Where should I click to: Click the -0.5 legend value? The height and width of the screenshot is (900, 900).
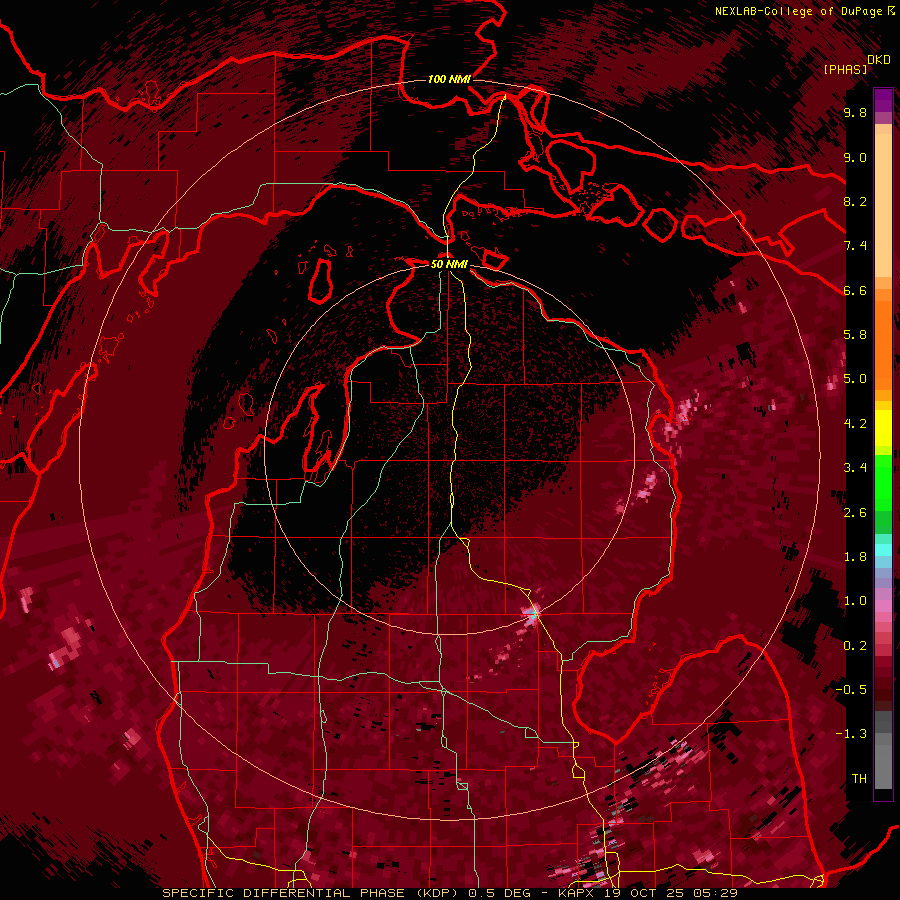(x=851, y=690)
